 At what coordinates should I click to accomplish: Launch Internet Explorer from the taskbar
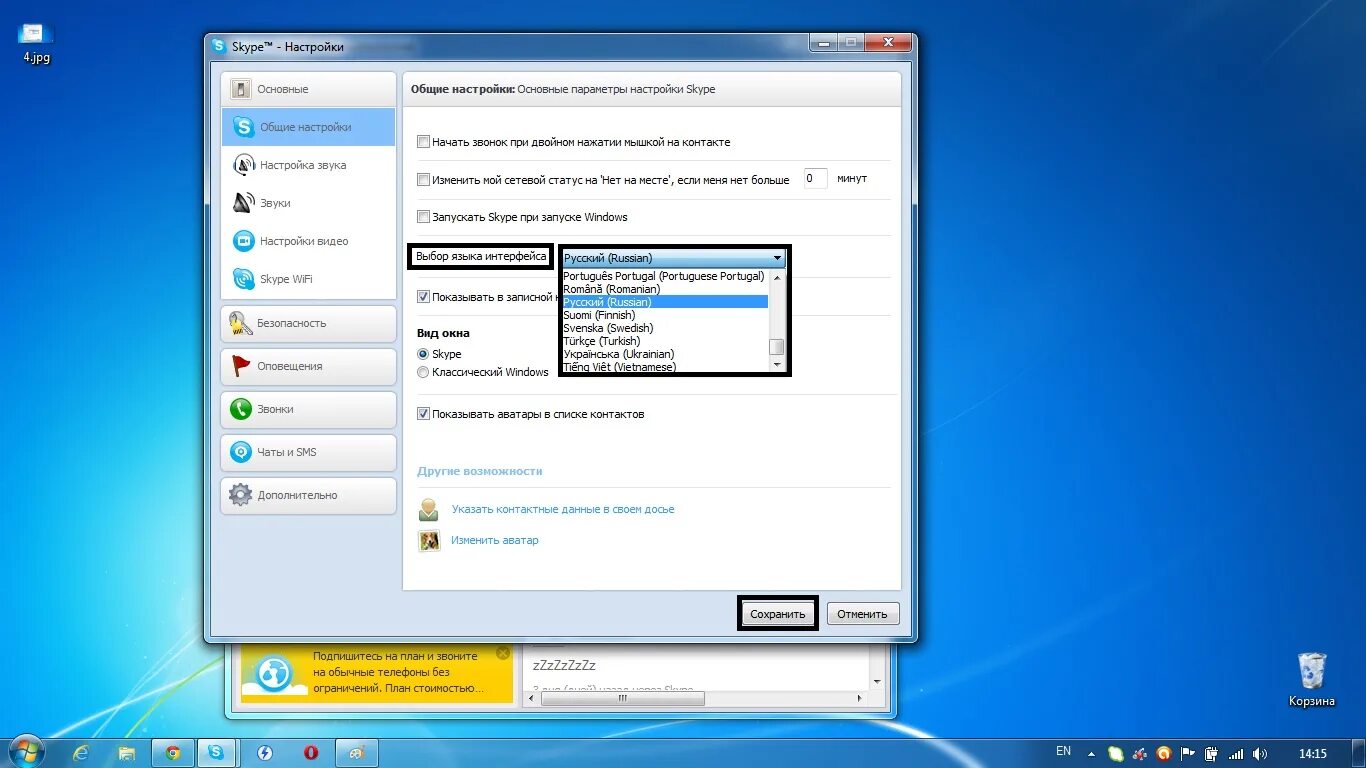click(81, 753)
